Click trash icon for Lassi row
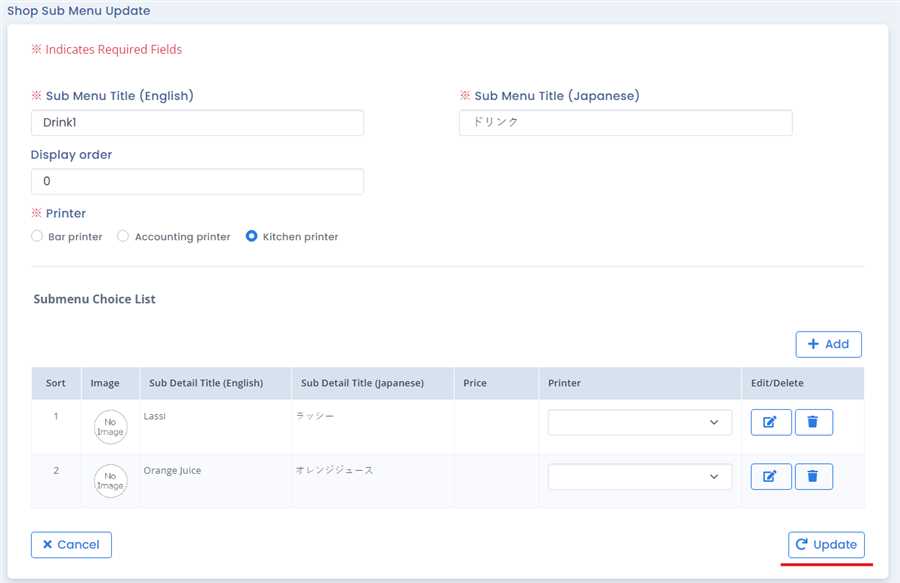 click(x=813, y=422)
